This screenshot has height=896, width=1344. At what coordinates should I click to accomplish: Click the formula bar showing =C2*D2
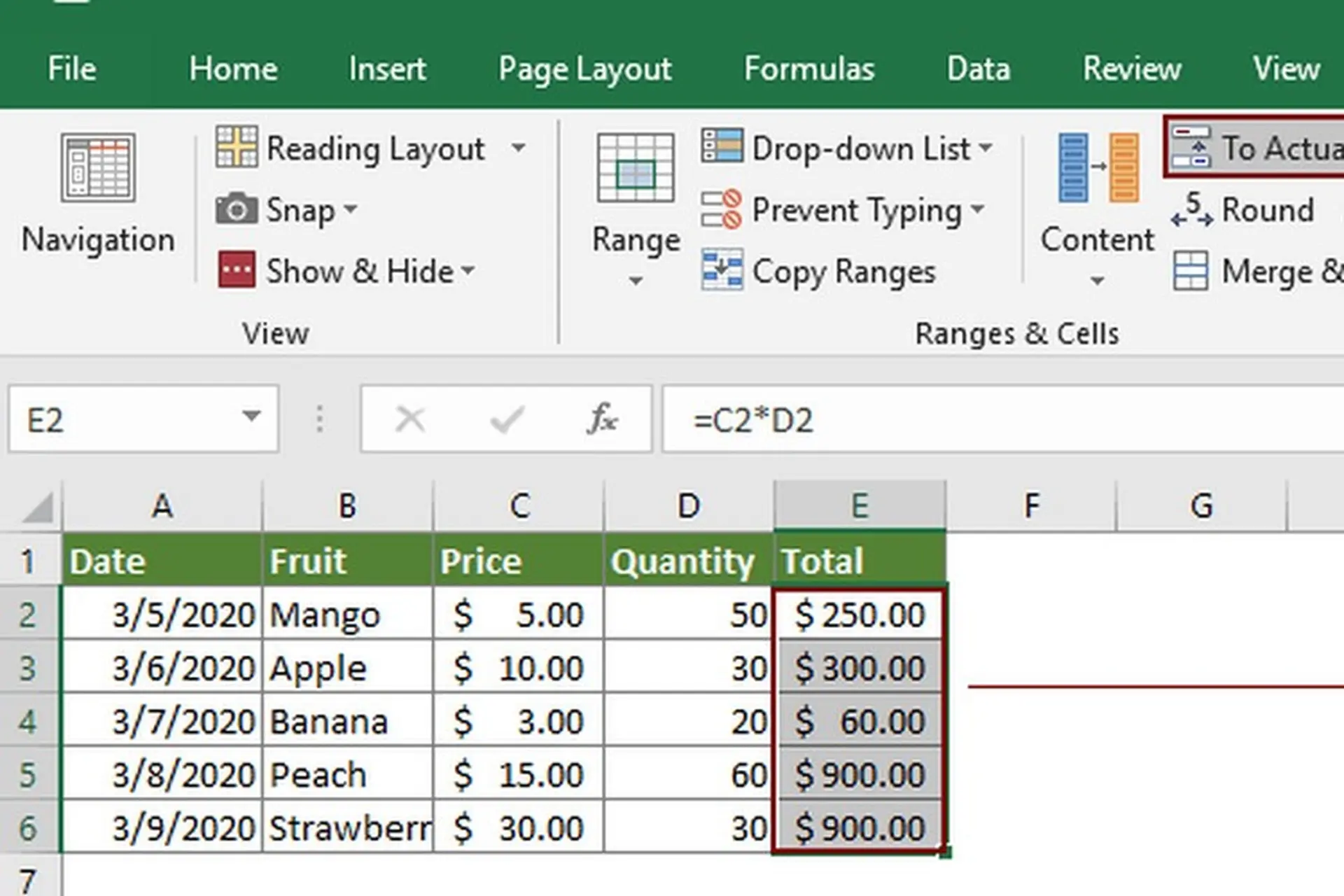click(1003, 419)
